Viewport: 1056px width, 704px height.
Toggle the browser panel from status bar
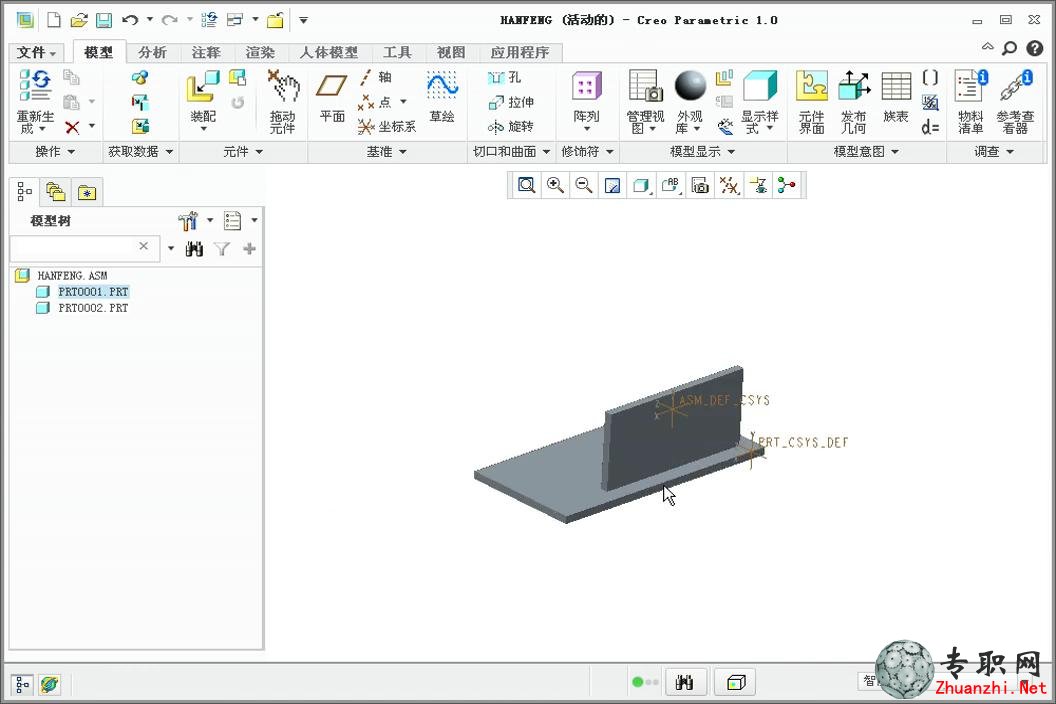tap(49, 685)
